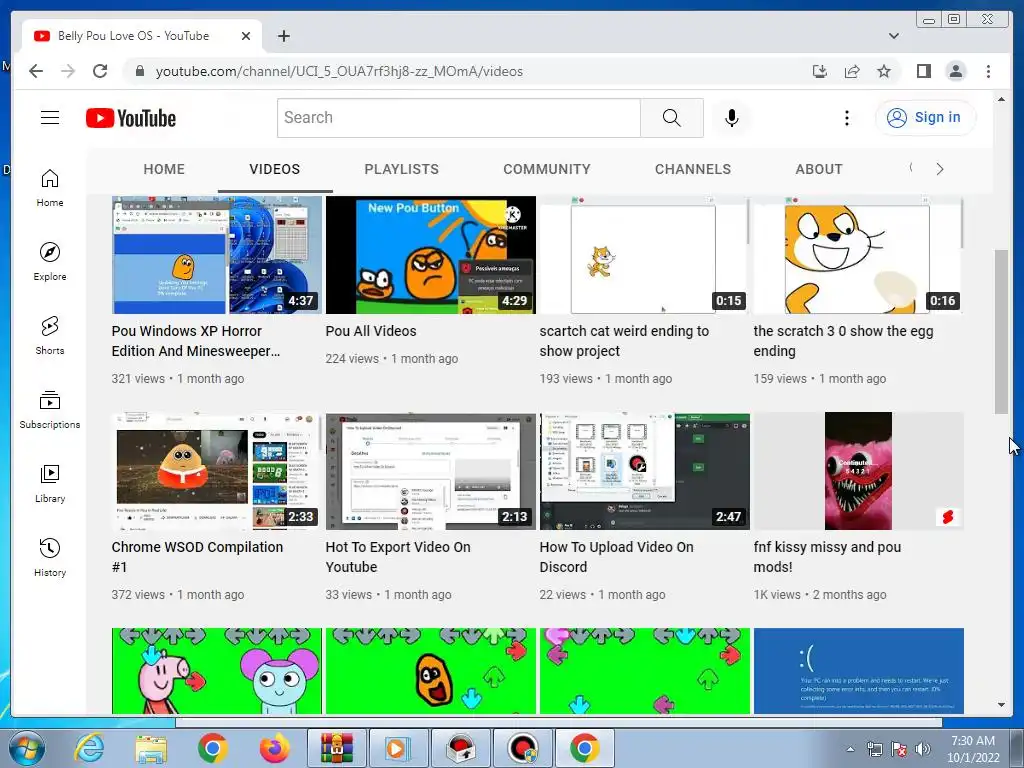Viewport: 1024px width, 768px height.
Task: Open Chrome WSOD Compilation #1 title
Action: click(197, 557)
